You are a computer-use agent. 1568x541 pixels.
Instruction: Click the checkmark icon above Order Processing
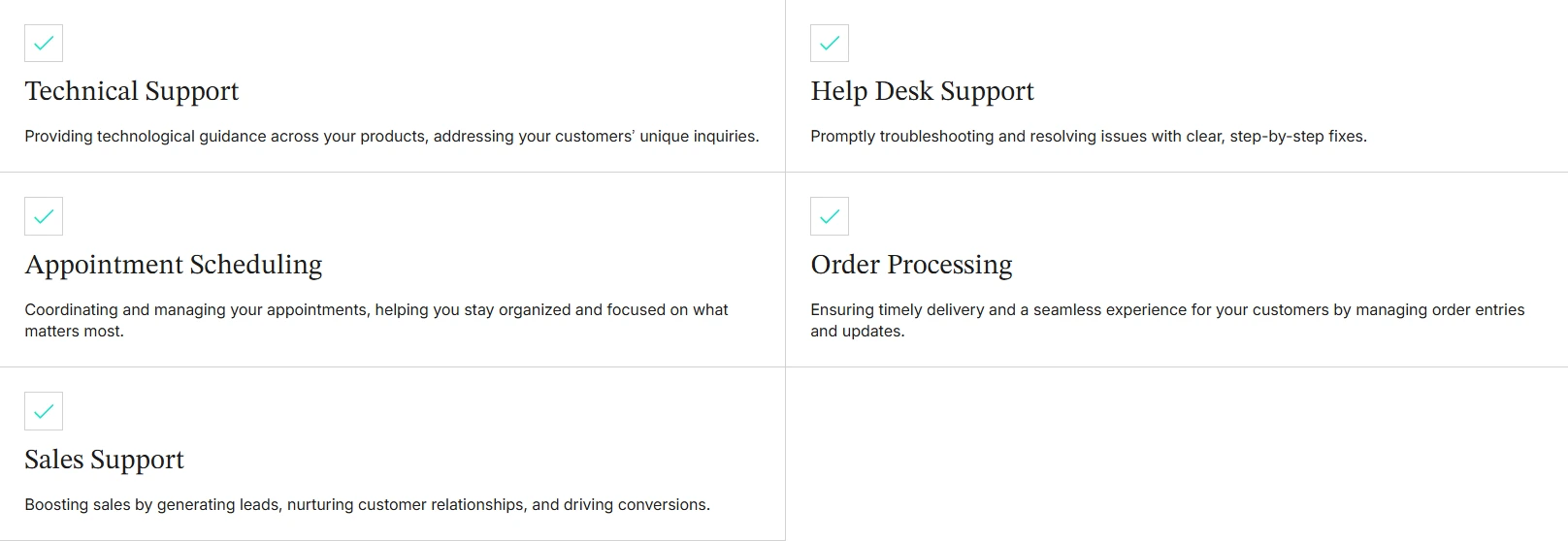coord(830,216)
